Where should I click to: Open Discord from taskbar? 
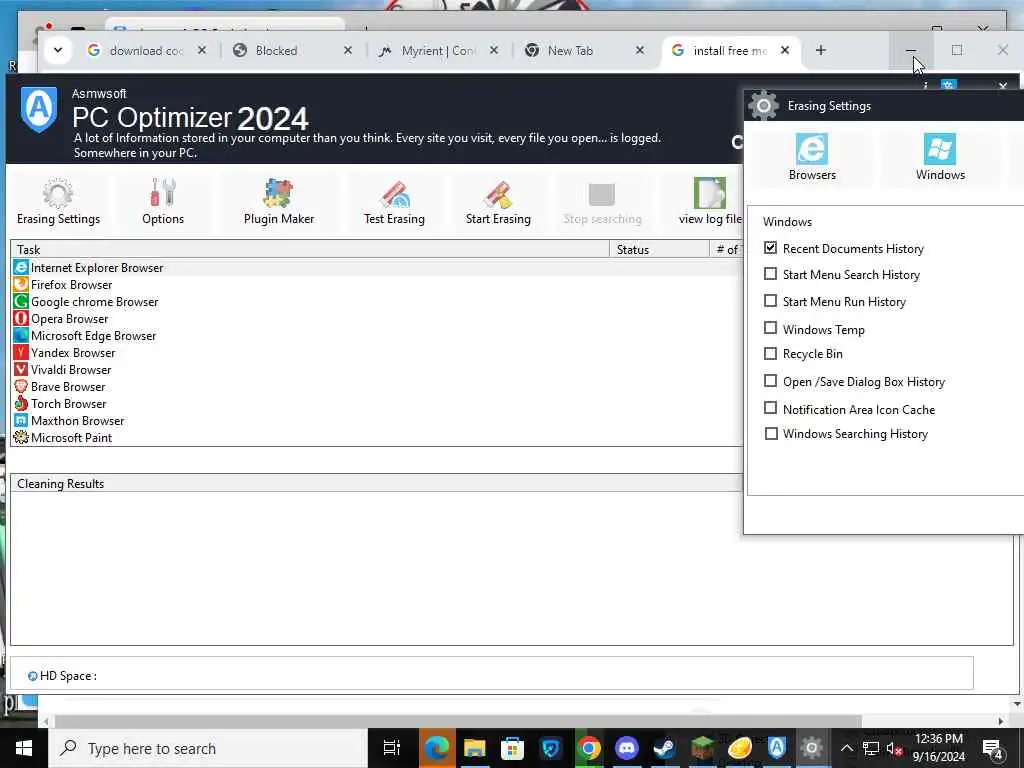(626, 748)
